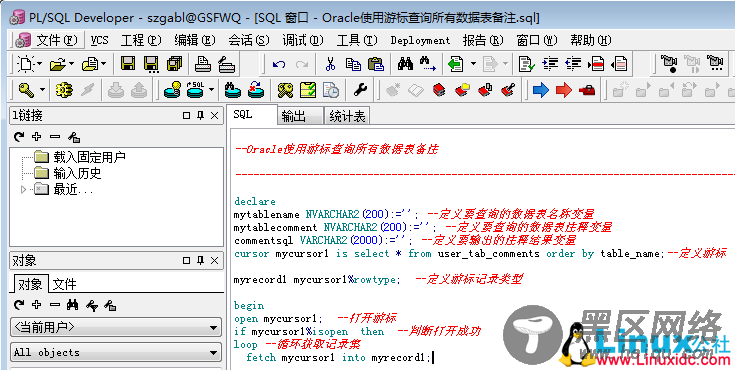The image size is (735, 370).
Task: Comment selection with red-striped page icon
Action: tap(597, 64)
